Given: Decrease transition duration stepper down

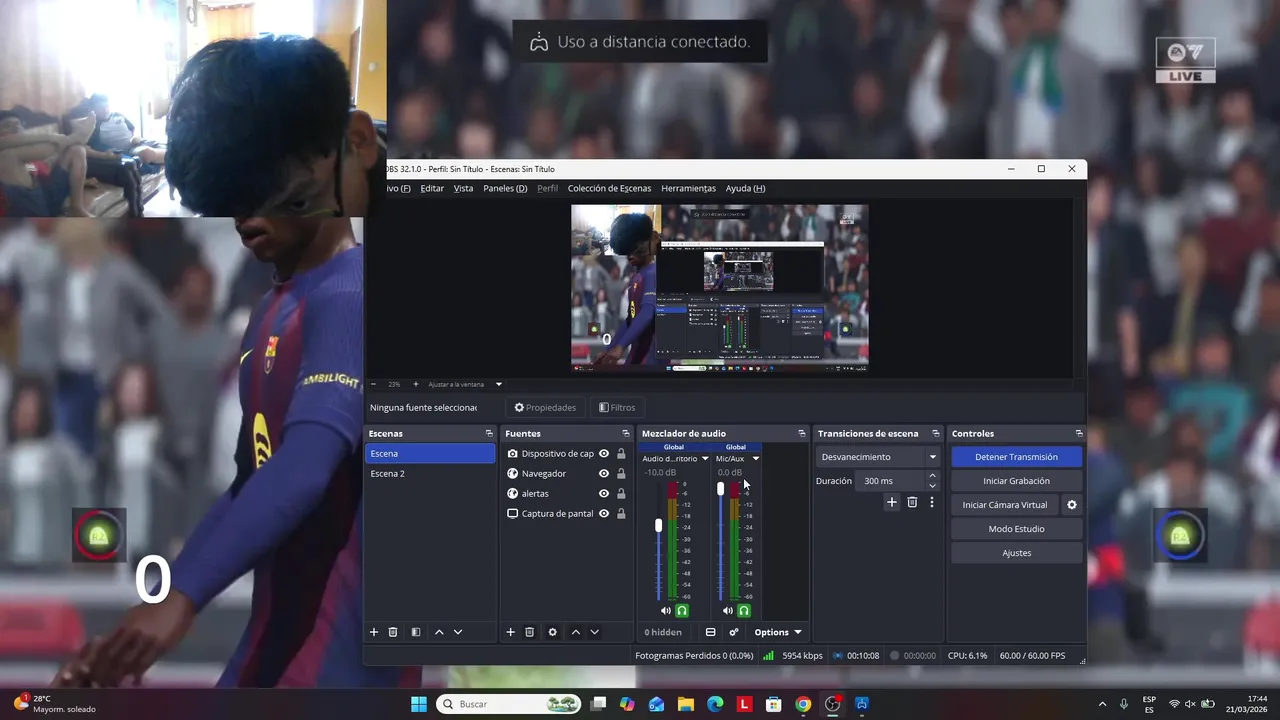Looking at the screenshot, I should point(932,486).
